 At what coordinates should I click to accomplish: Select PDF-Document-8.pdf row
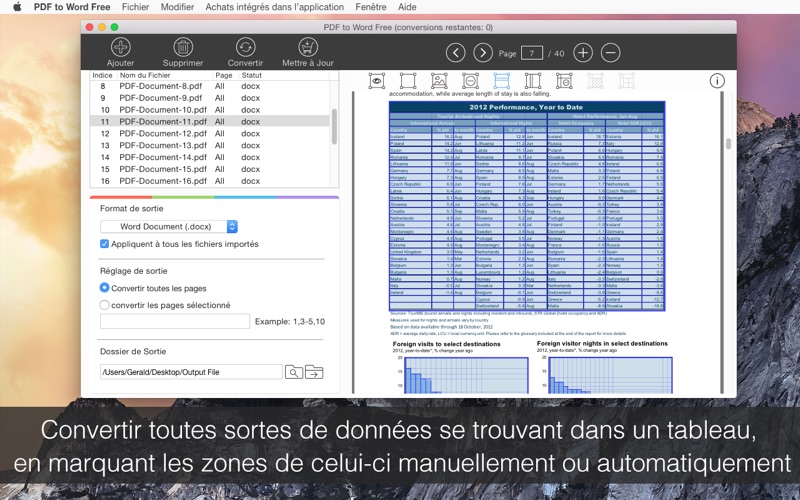point(210,86)
